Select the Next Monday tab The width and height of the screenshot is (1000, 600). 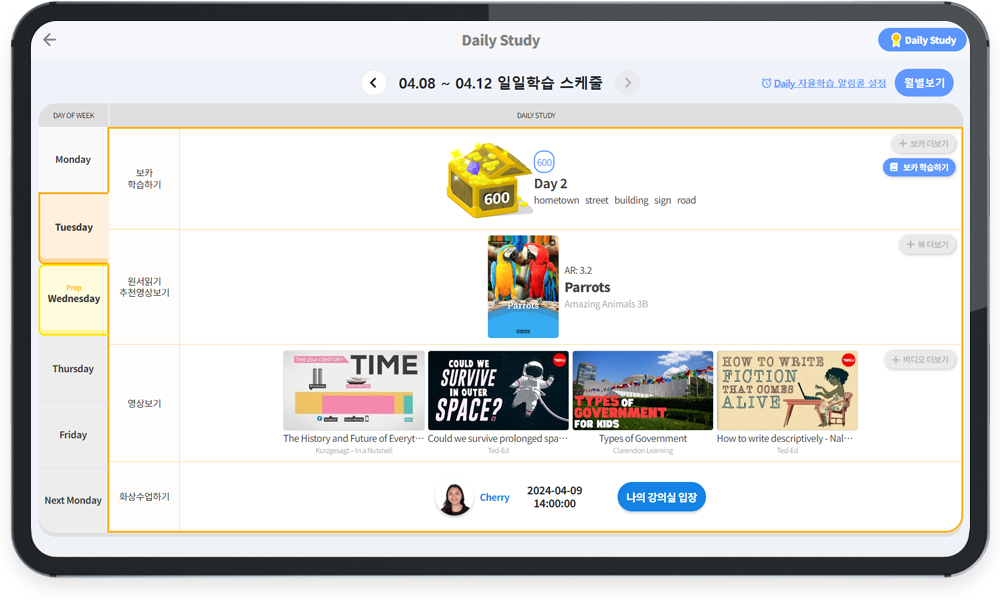pos(73,501)
